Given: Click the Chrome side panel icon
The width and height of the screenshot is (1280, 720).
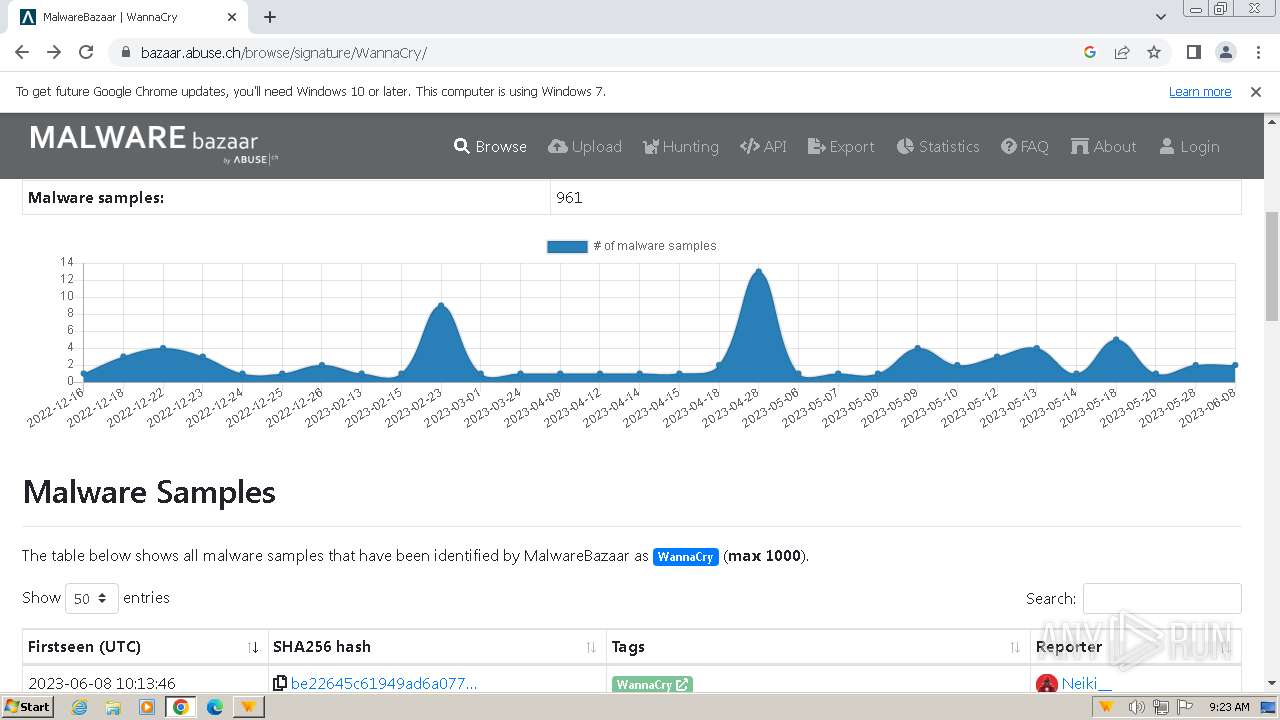Looking at the screenshot, I should pos(1193,52).
